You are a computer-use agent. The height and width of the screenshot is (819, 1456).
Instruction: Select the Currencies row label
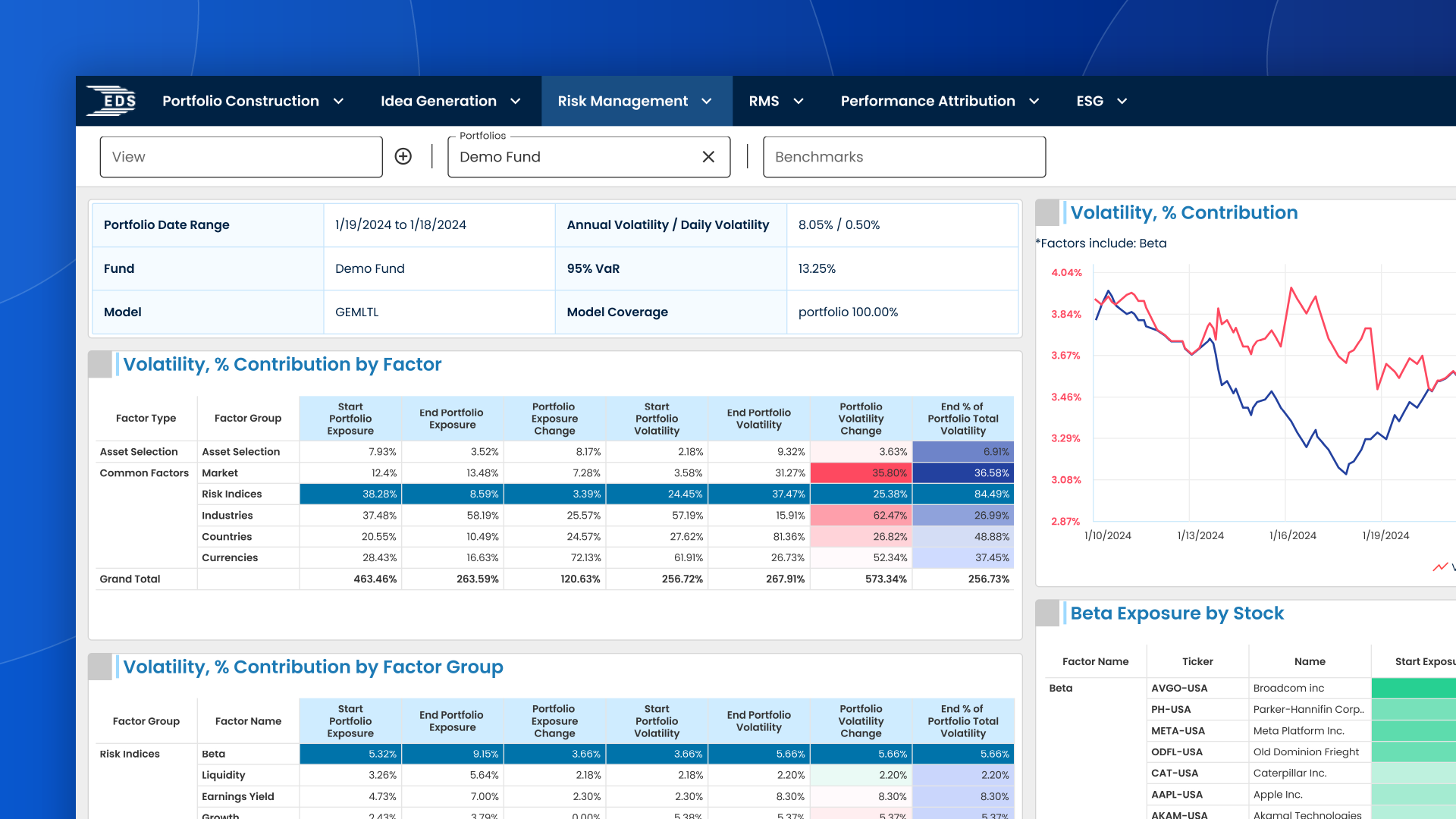230,557
